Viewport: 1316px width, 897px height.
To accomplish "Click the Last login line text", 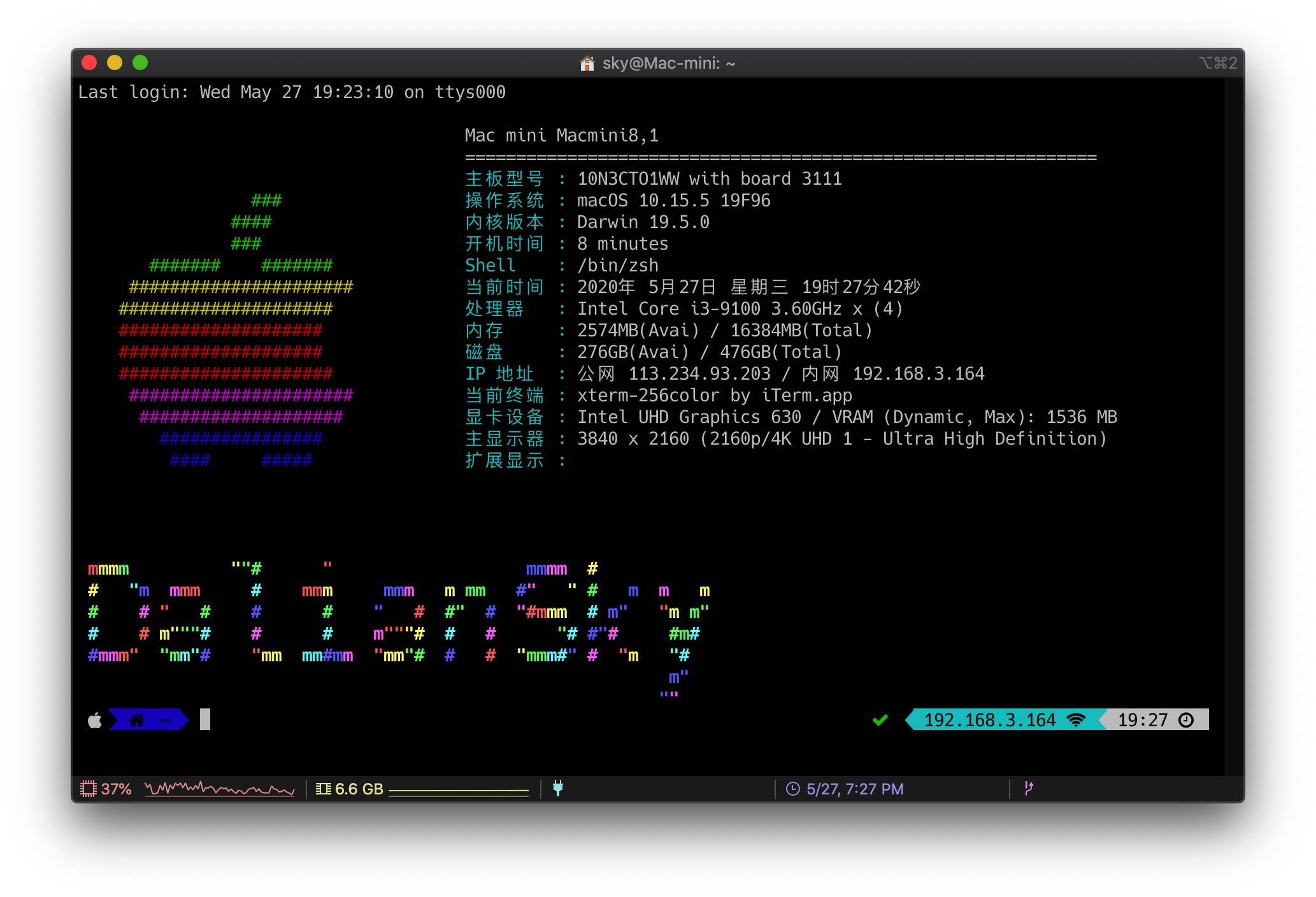I will tap(292, 92).
